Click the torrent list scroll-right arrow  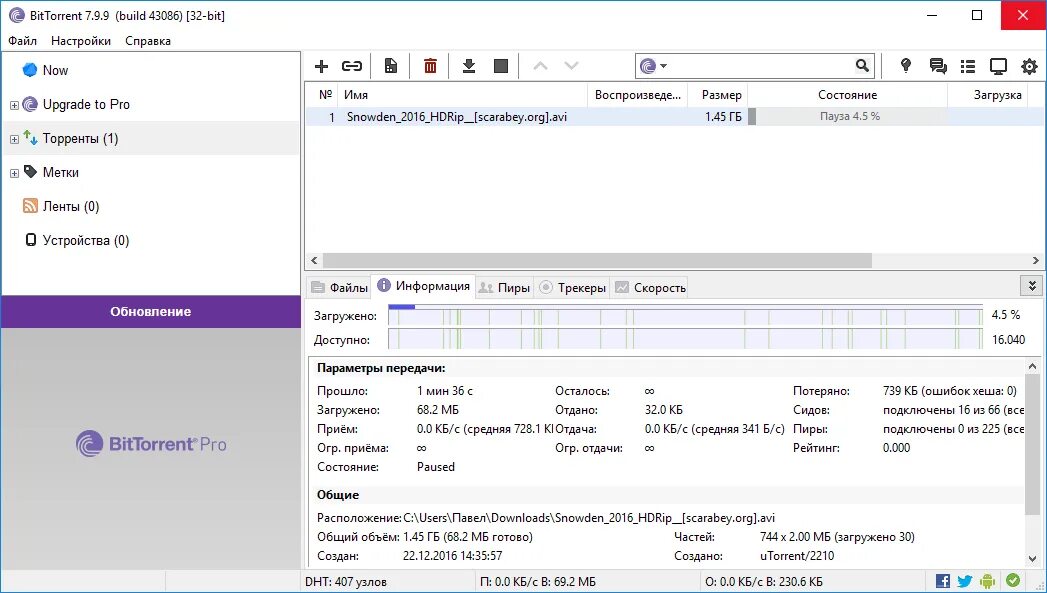[1035, 260]
